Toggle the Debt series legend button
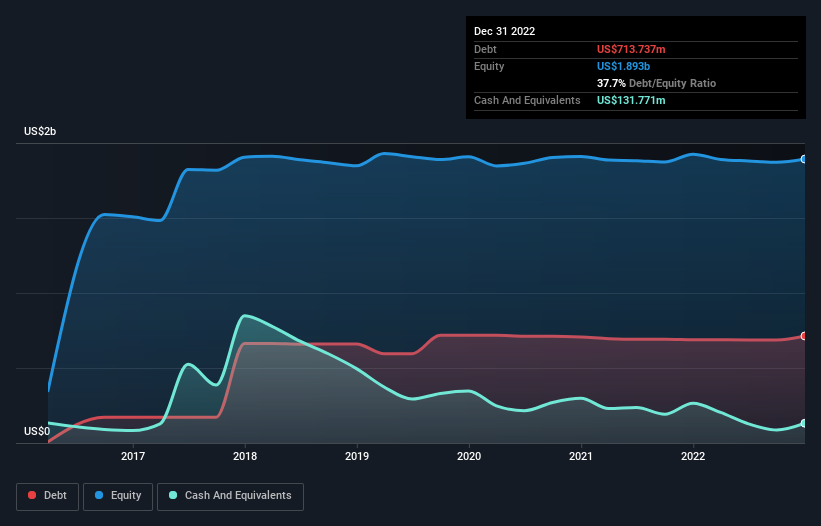Viewport: 821px width, 526px height. pyautogui.click(x=47, y=496)
